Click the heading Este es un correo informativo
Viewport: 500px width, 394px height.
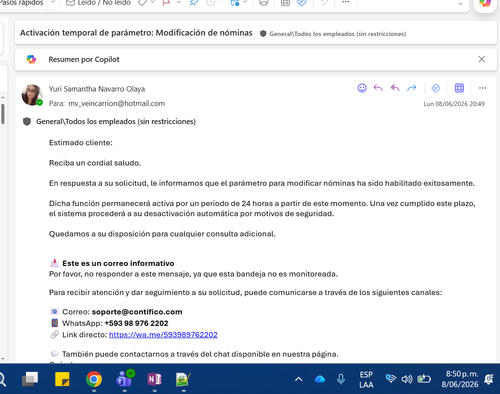tap(118, 263)
